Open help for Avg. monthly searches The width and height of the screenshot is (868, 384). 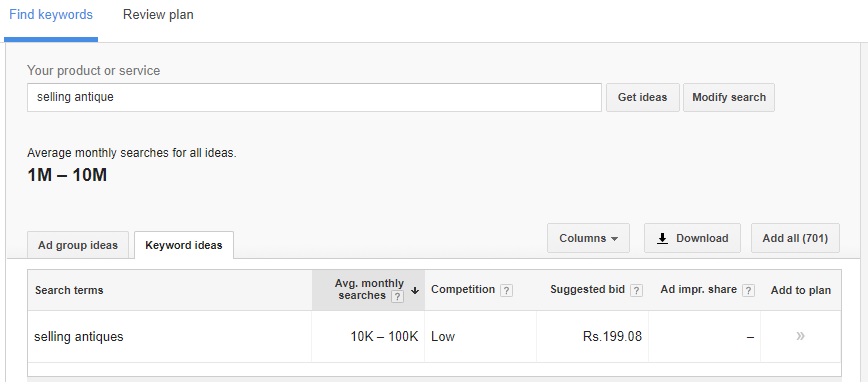(x=397, y=297)
